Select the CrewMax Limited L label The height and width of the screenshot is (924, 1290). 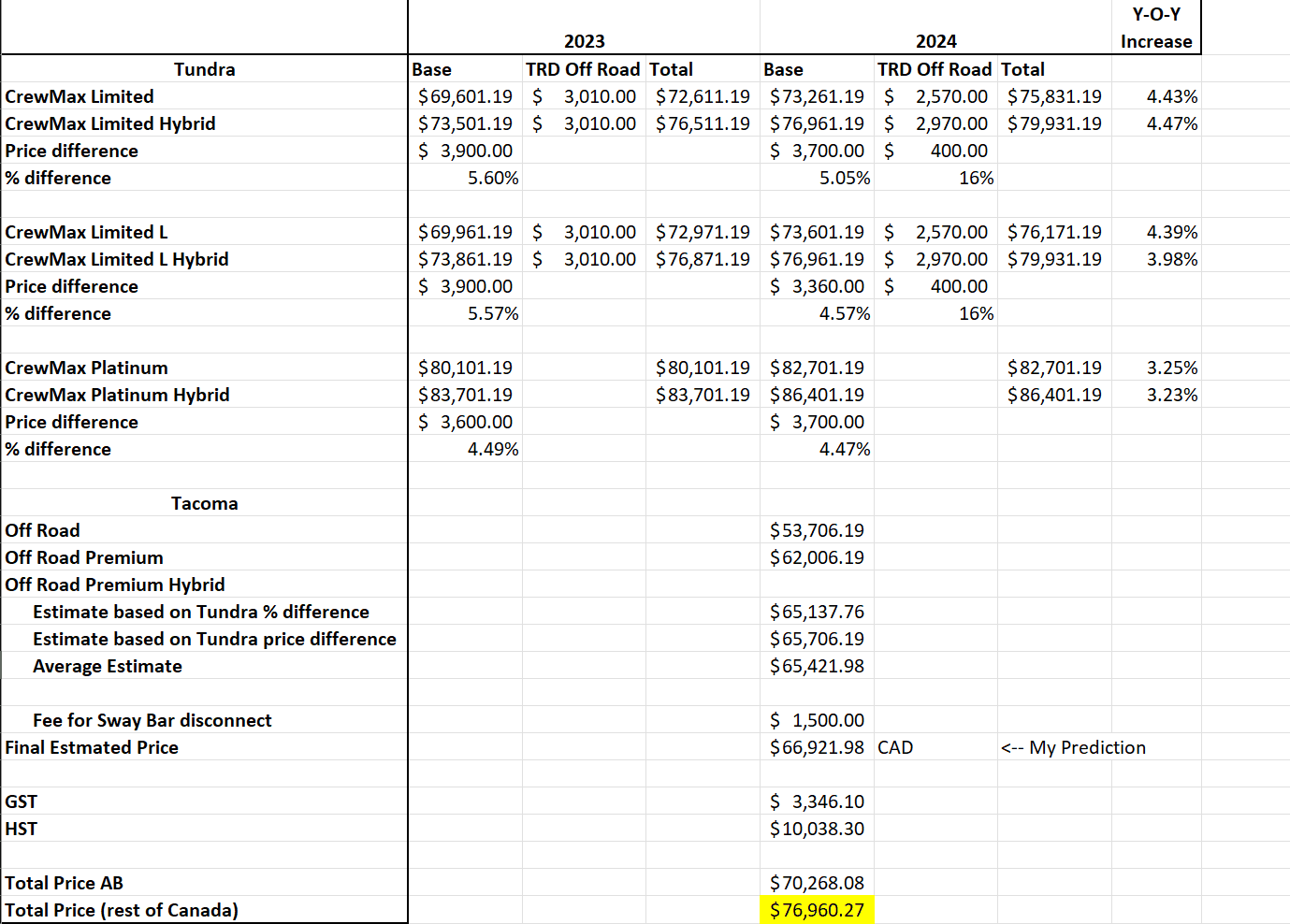click(86, 232)
